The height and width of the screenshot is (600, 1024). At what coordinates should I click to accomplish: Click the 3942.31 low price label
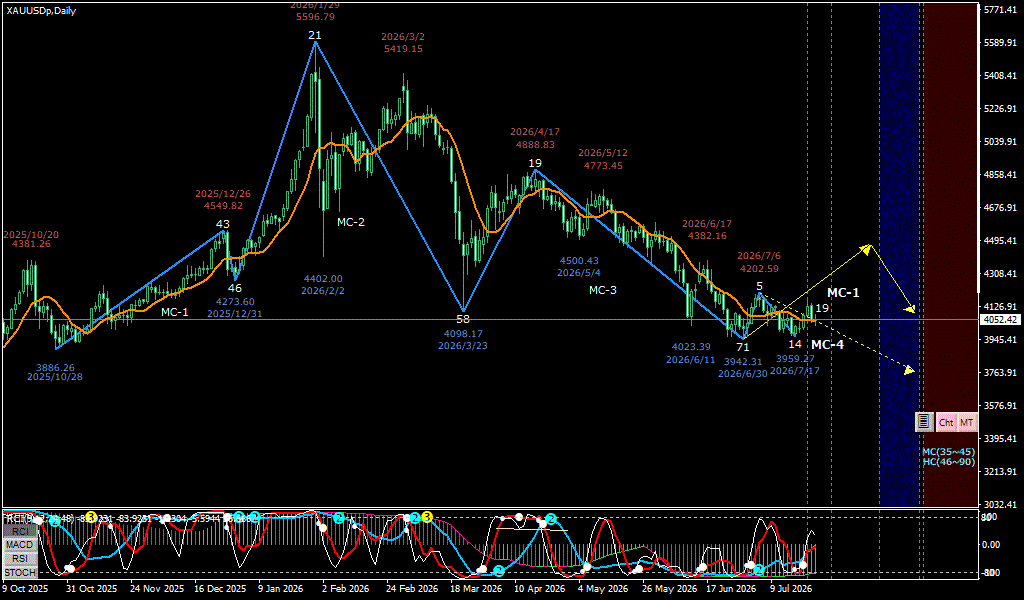pos(743,361)
